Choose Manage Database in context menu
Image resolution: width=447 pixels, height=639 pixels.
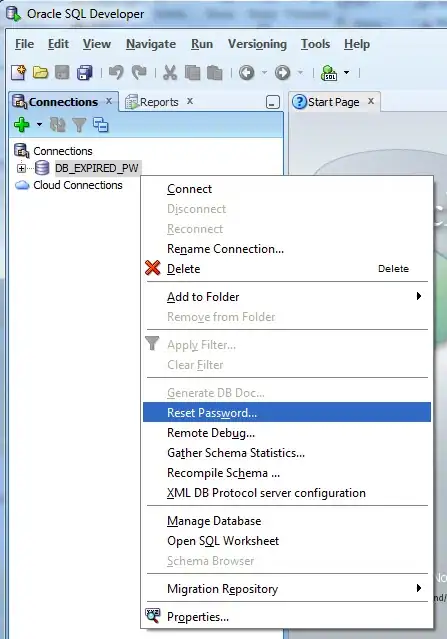coord(287,521)
